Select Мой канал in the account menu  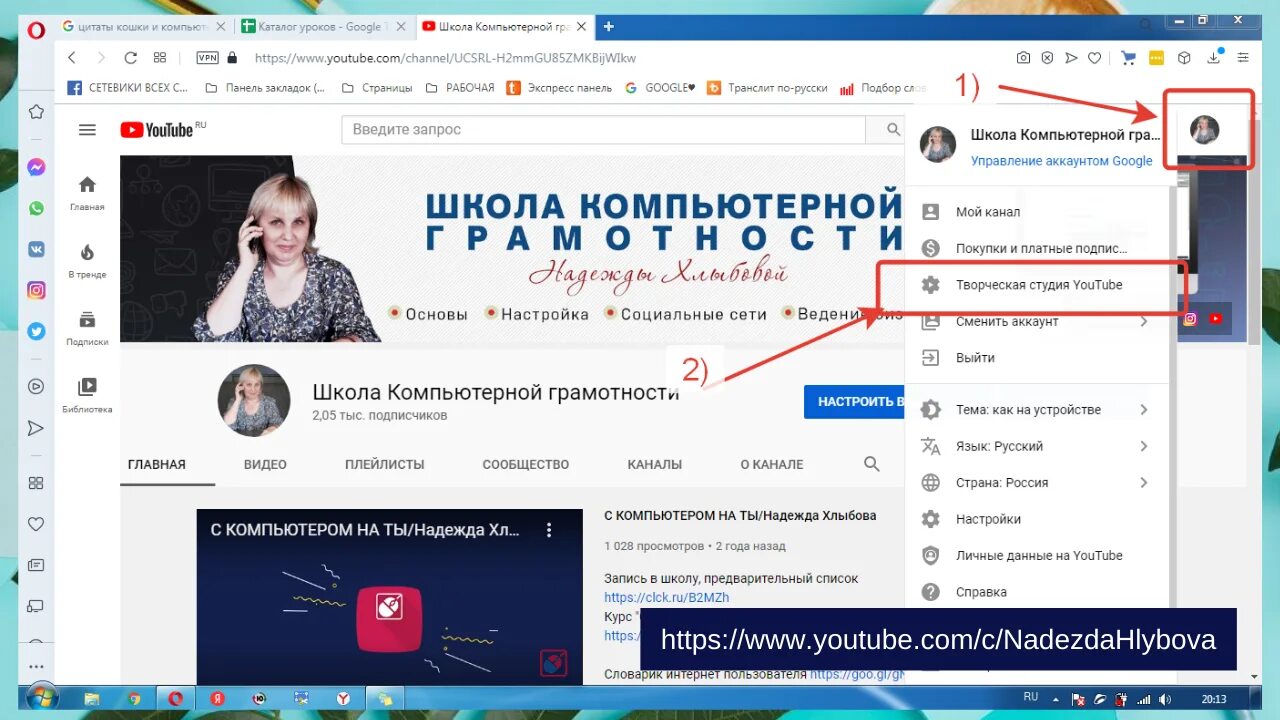pos(1036,212)
